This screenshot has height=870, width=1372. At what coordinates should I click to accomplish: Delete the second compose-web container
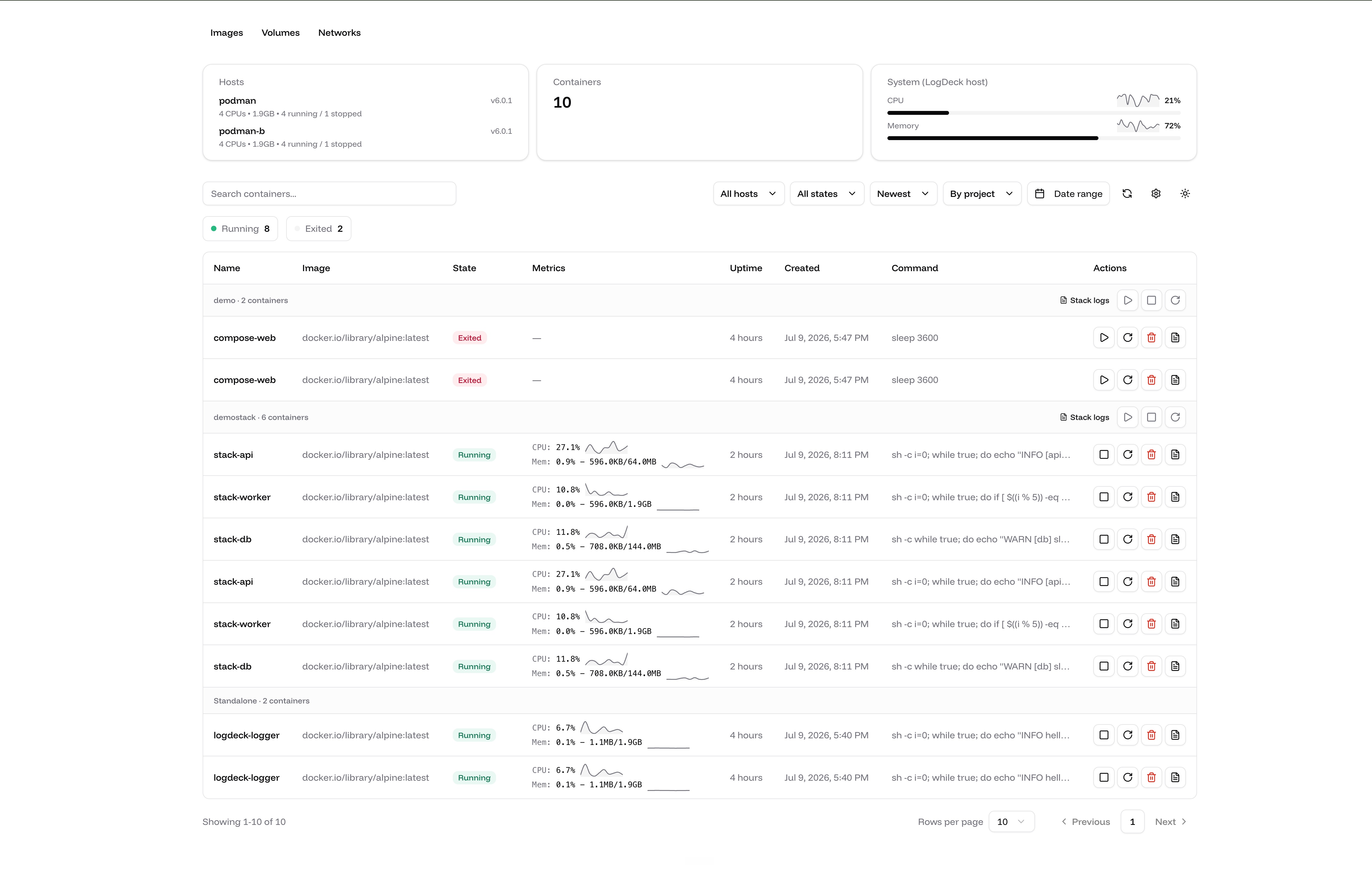click(x=1151, y=380)
